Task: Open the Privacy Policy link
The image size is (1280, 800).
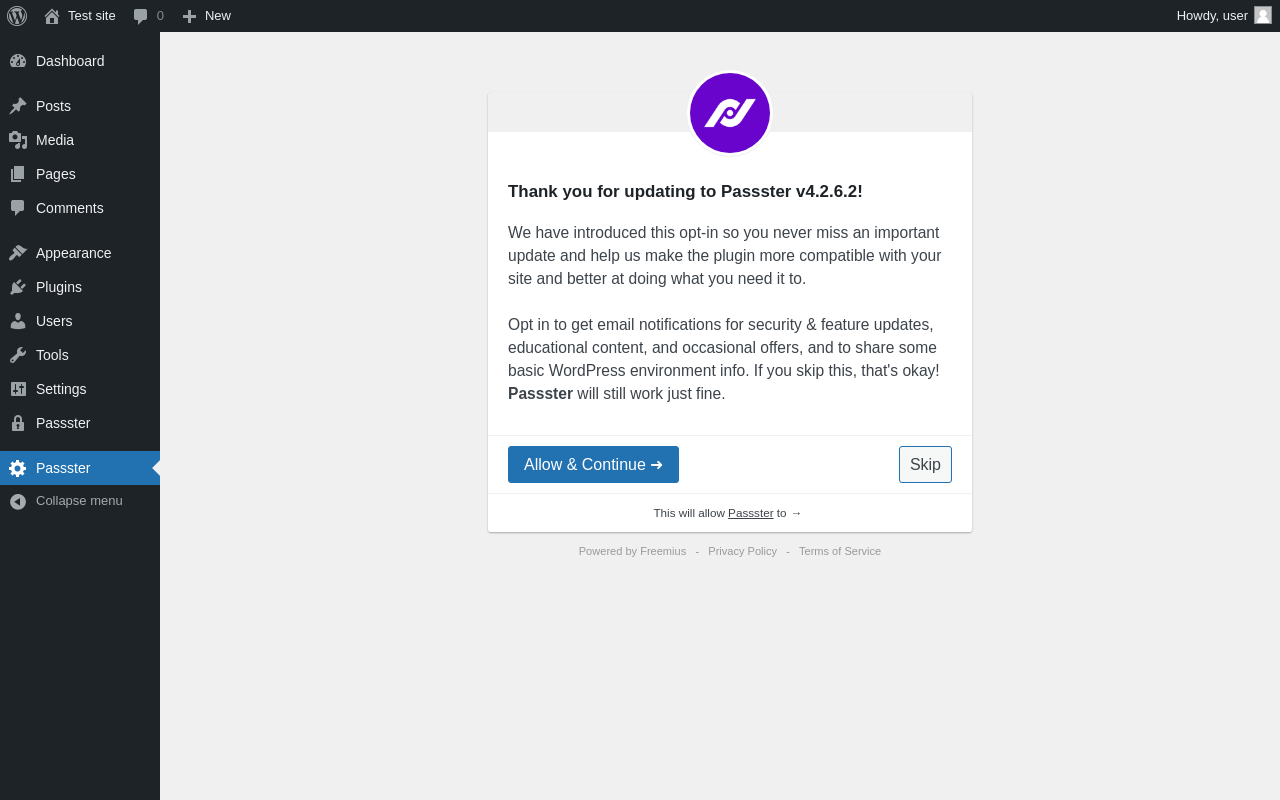Action: pyautogui.click(x=742, y=551)
